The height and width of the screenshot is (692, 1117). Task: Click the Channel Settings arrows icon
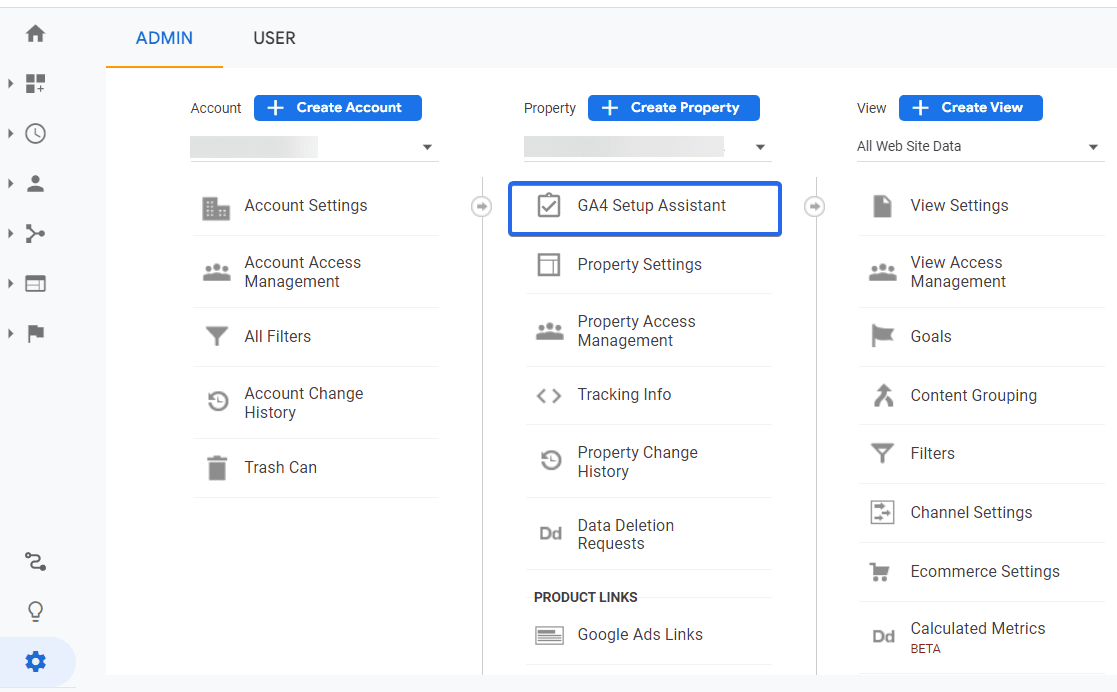click(x=882, y=512)
